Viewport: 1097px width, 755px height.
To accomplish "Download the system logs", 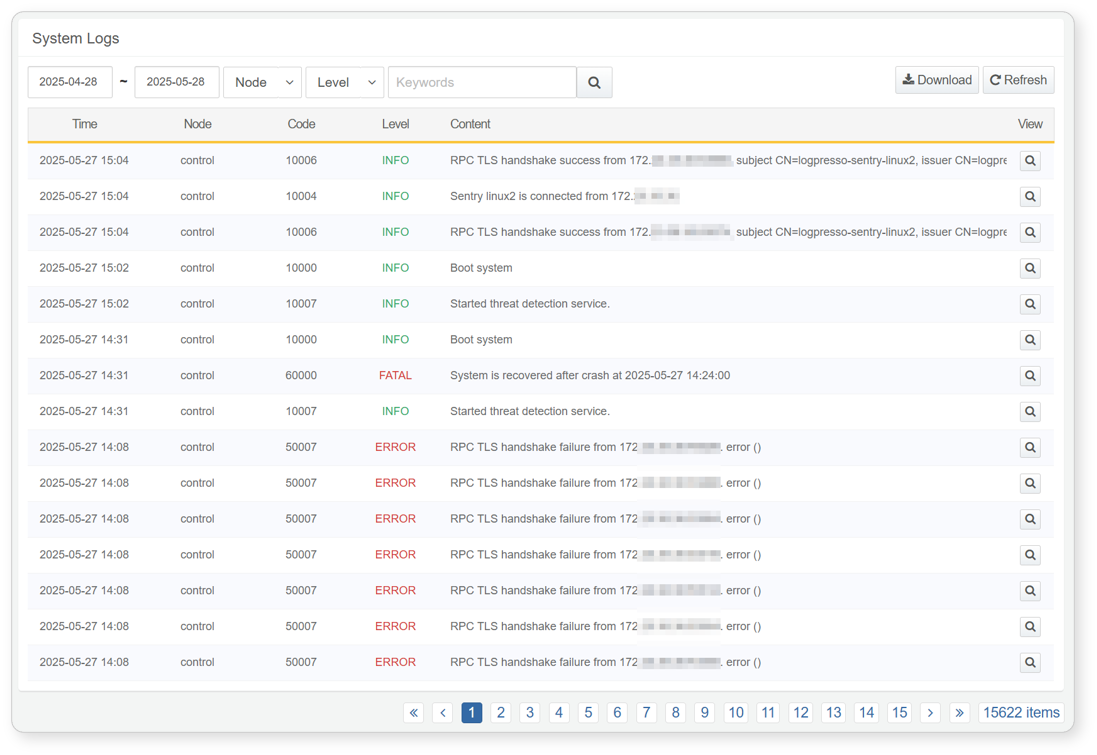I will click(x=937, y=80).
